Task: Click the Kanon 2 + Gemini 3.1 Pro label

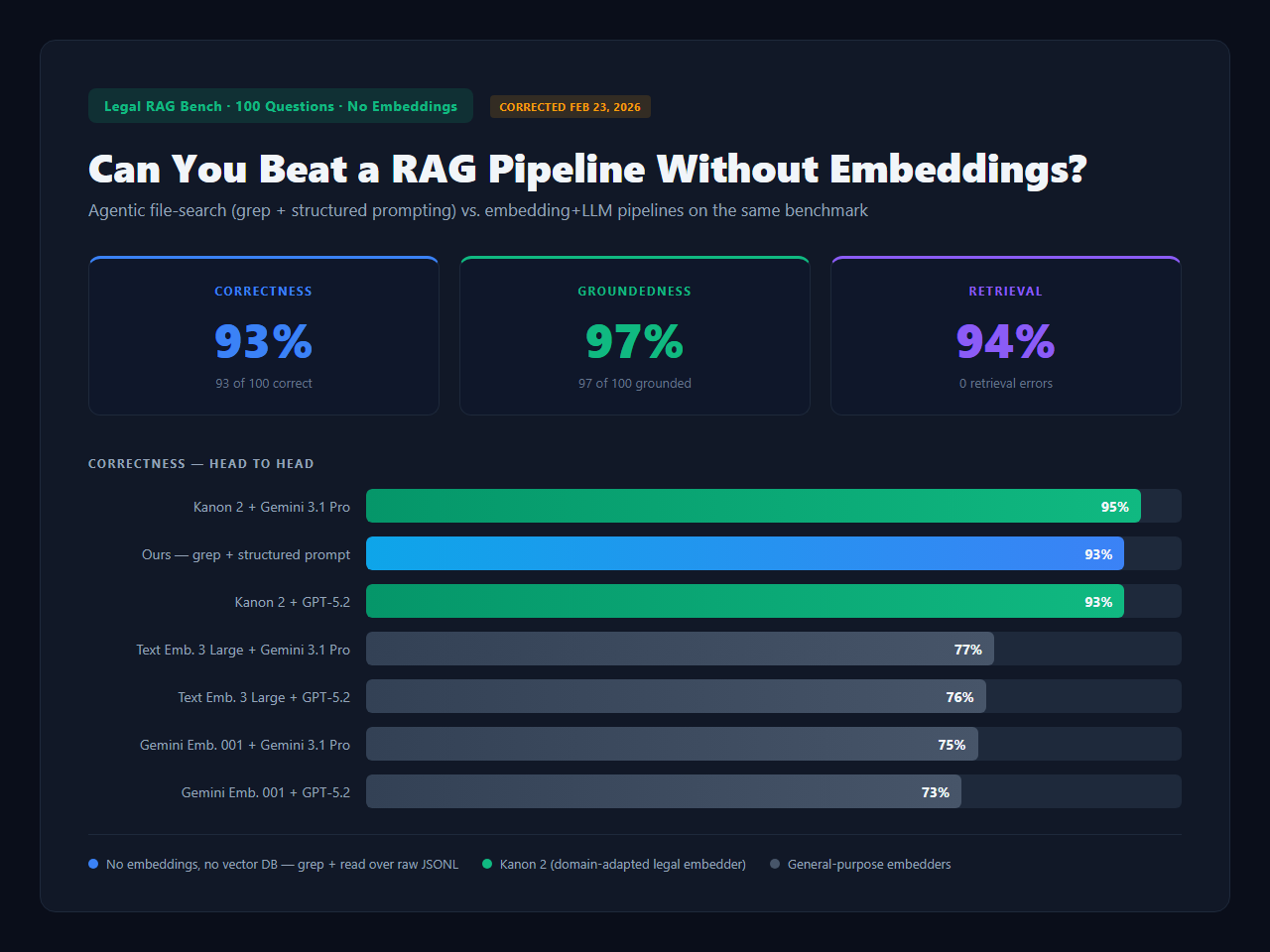Action: [272, 507]
